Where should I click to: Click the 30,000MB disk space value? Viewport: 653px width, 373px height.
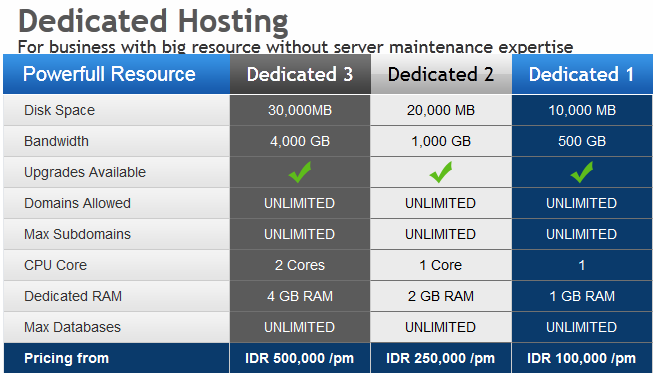click(x=300, y=110)
